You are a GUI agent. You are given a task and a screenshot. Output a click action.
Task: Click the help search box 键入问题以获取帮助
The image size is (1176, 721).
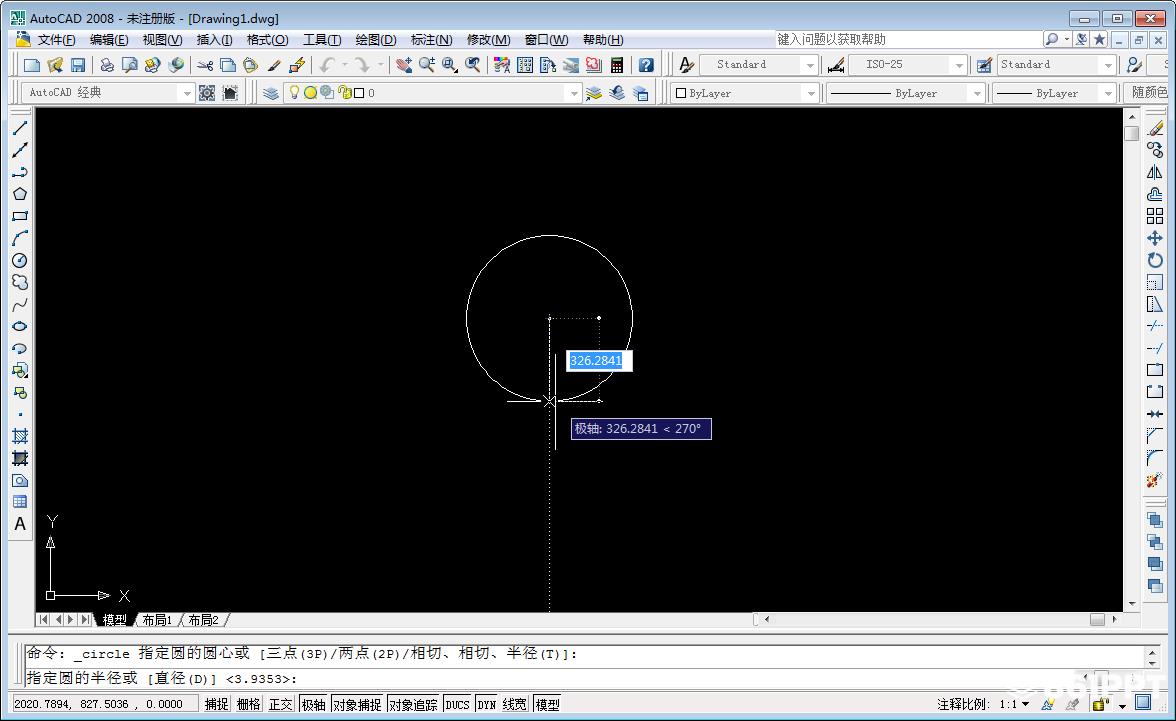pos(908,40)
